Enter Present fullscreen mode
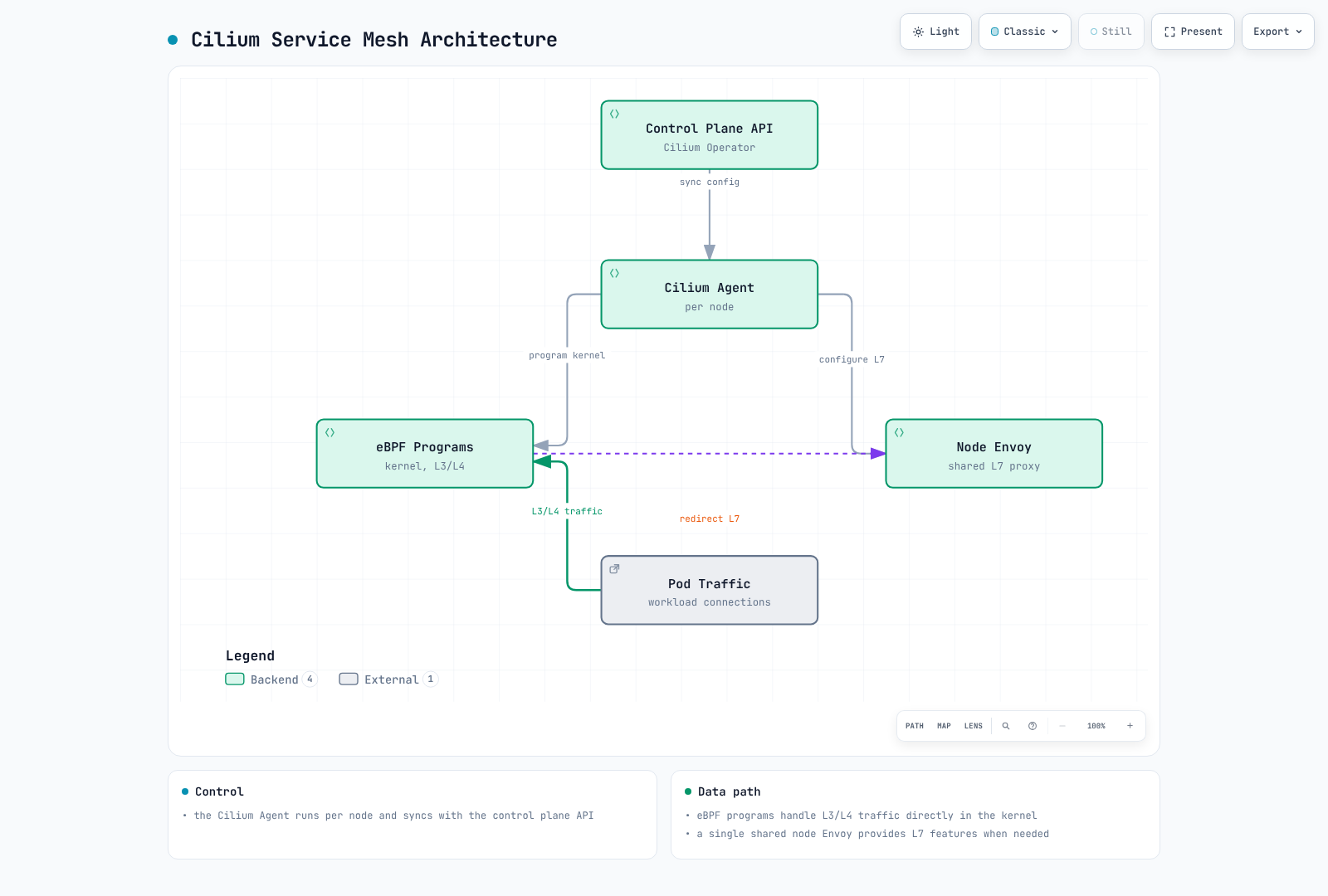1328x896 pixels. tap(1193, 32)
